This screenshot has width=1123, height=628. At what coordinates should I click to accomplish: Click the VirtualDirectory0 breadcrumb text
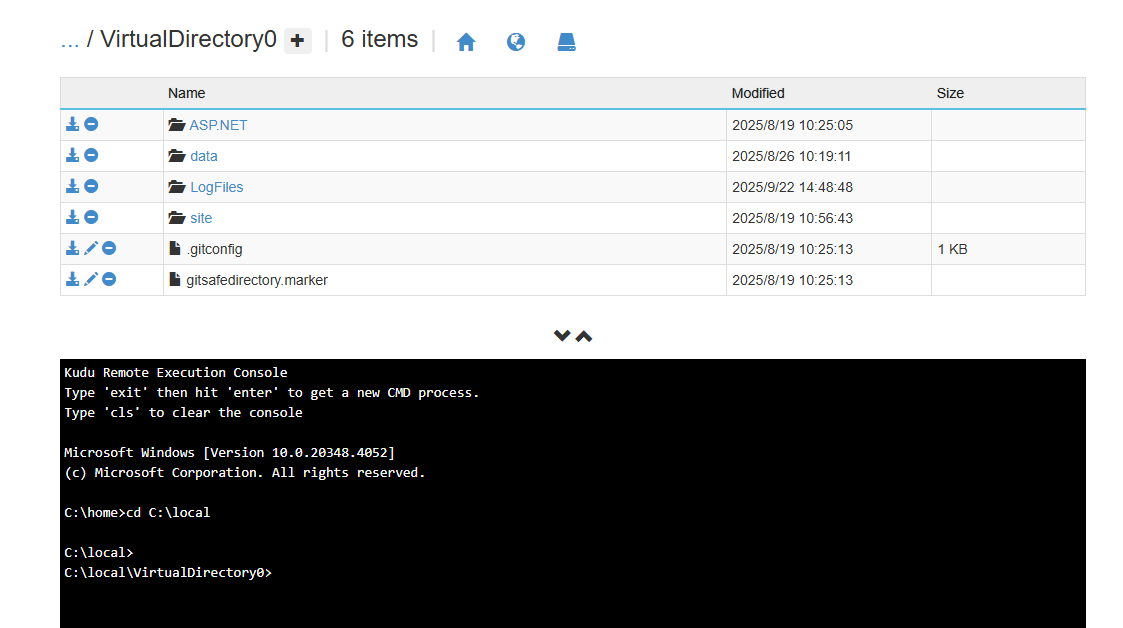coord(188,39)
